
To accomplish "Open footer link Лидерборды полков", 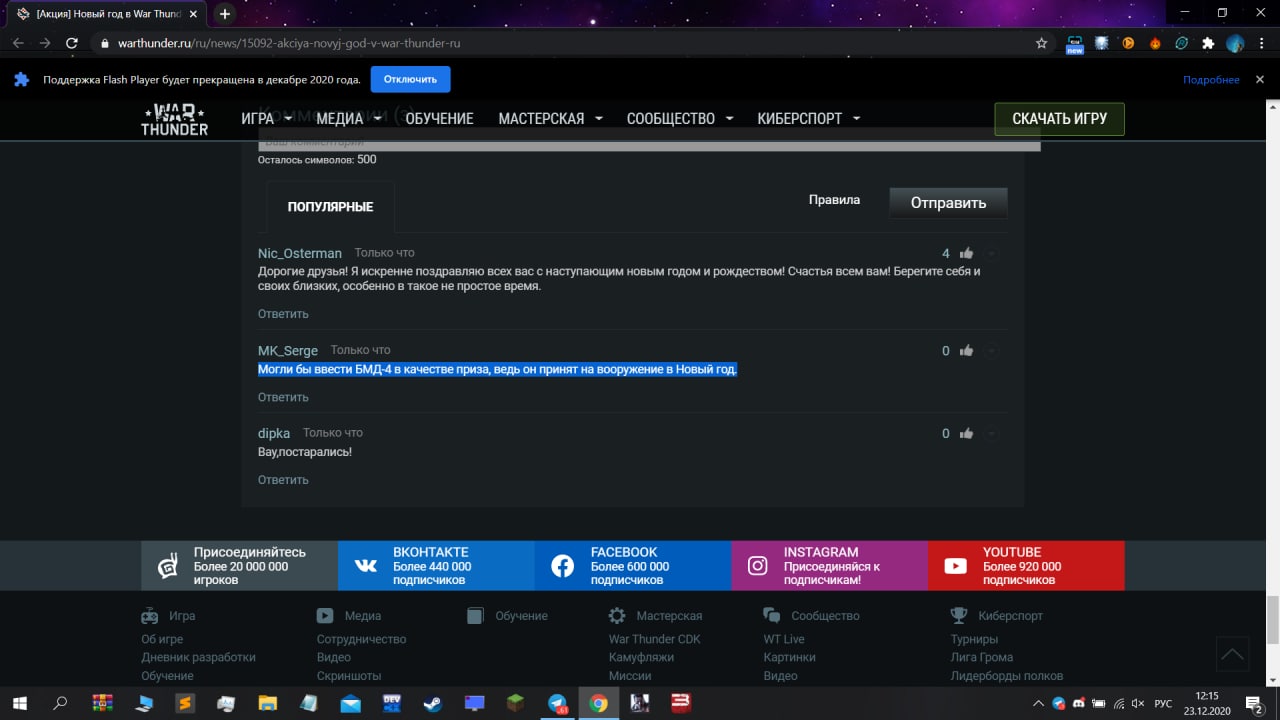I will click(1007, 676).
